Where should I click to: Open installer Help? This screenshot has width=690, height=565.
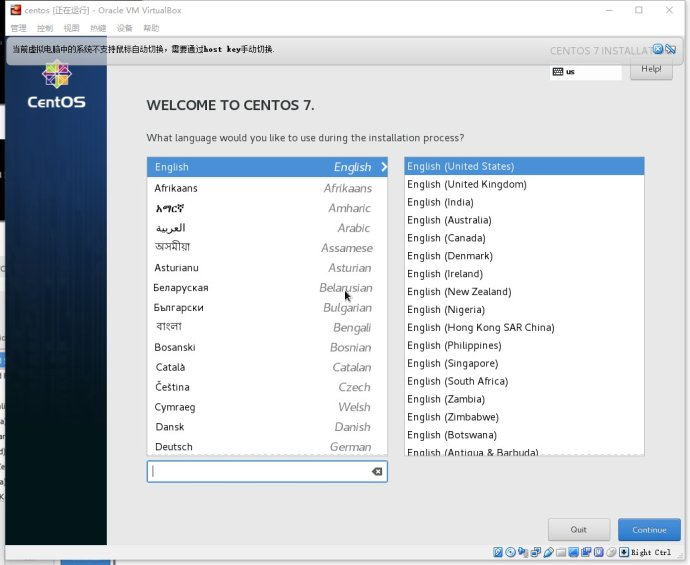[x=651, y=70]
